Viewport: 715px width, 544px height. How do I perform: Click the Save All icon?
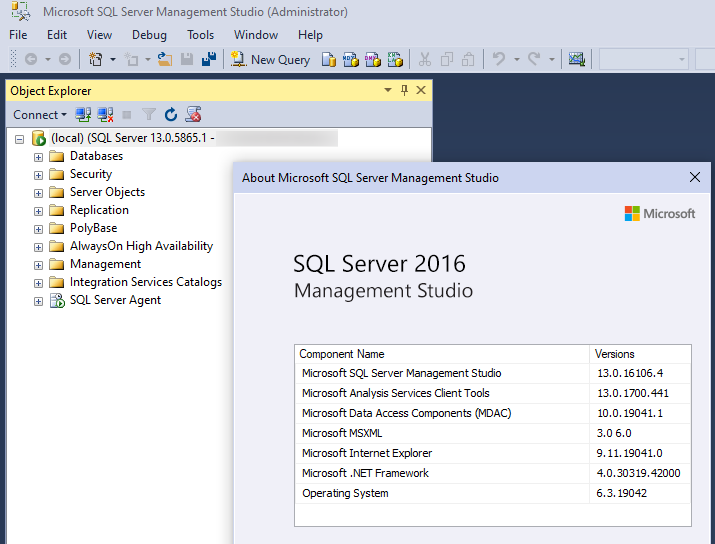coord(209,59)
